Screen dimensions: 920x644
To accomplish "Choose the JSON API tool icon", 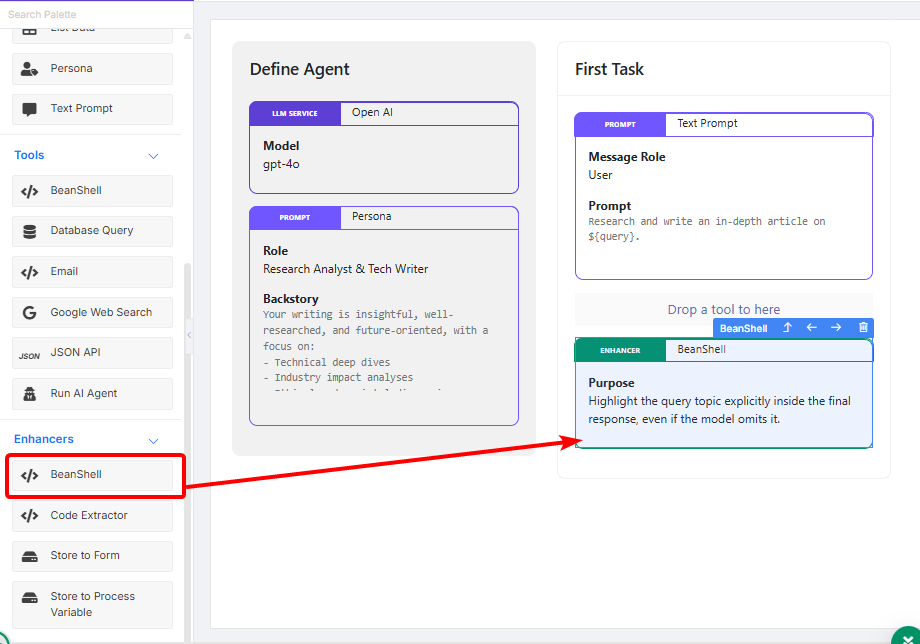I will coord(30,353).
